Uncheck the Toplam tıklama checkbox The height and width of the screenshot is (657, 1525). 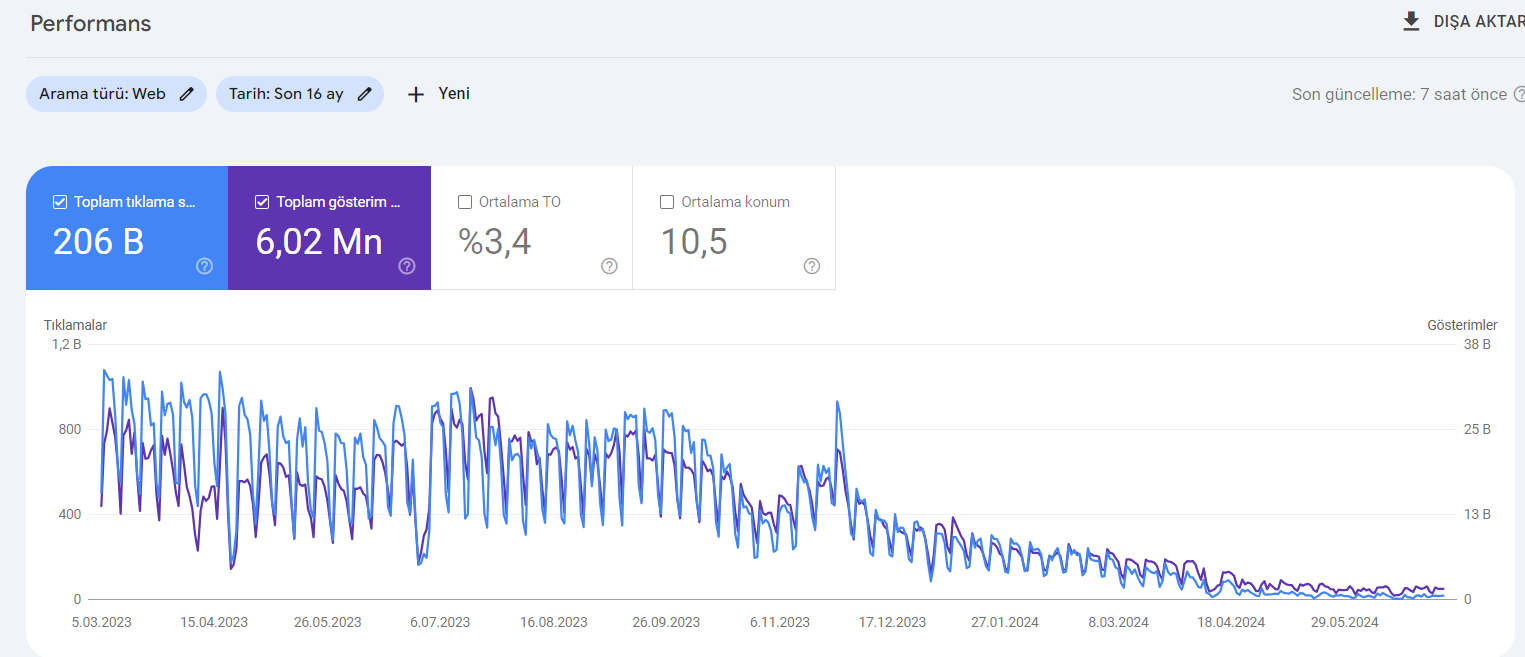(x=60, y=202)
